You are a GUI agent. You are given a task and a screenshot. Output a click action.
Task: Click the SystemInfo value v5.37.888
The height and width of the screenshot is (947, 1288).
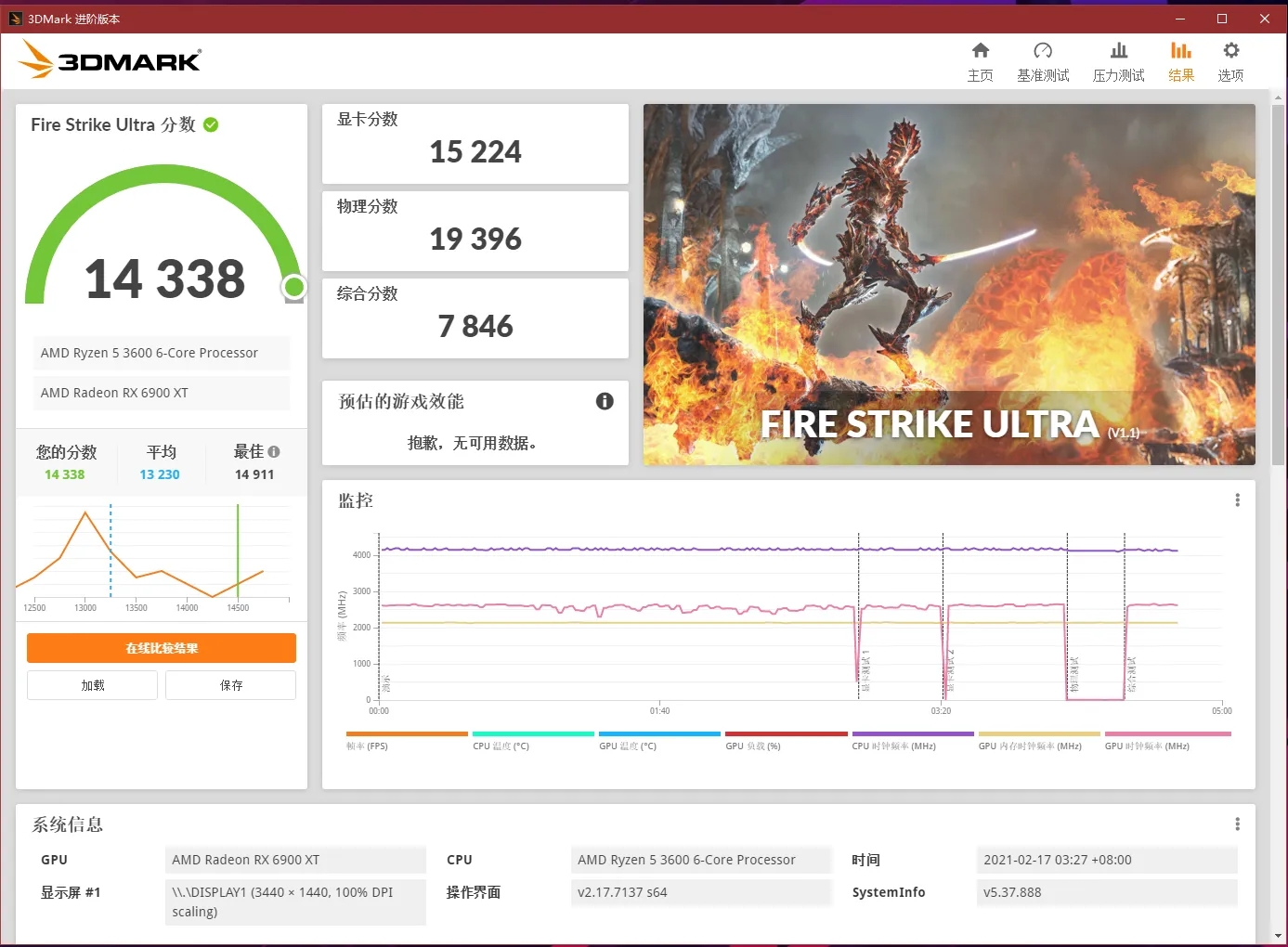1107,892
